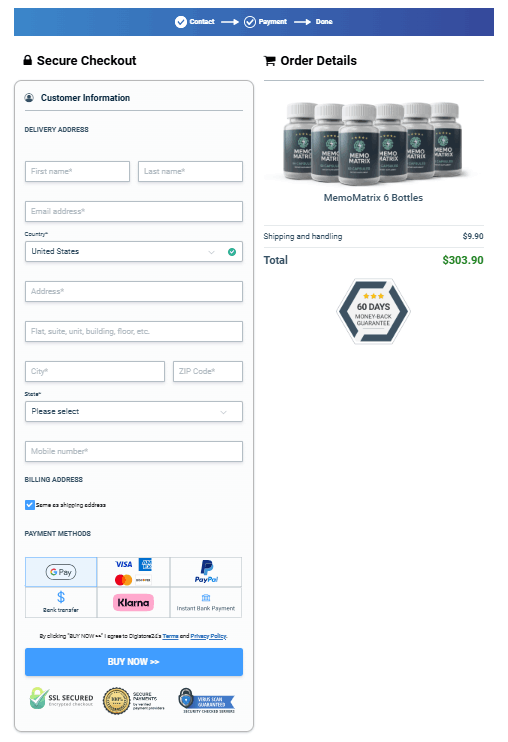This screenshot has width=508, height=742.
Task: Click the $303.90 total amount
Action: [x=463, y=260]
